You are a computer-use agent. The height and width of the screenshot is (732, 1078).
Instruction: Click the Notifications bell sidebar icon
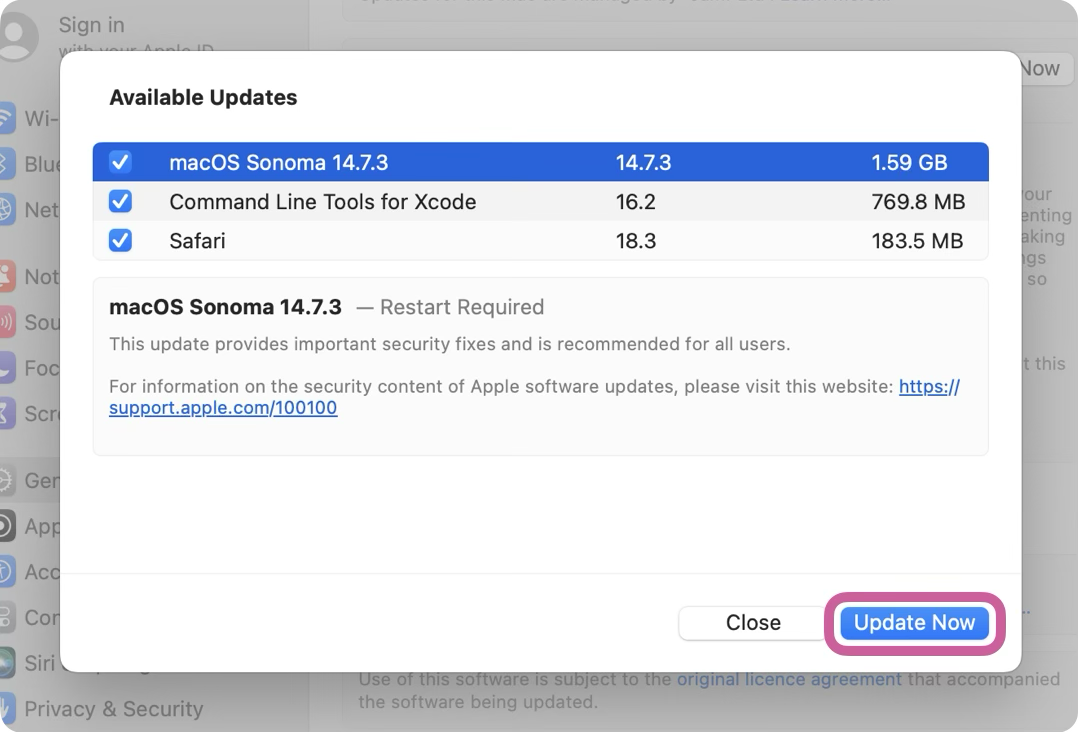coord(6,276)
